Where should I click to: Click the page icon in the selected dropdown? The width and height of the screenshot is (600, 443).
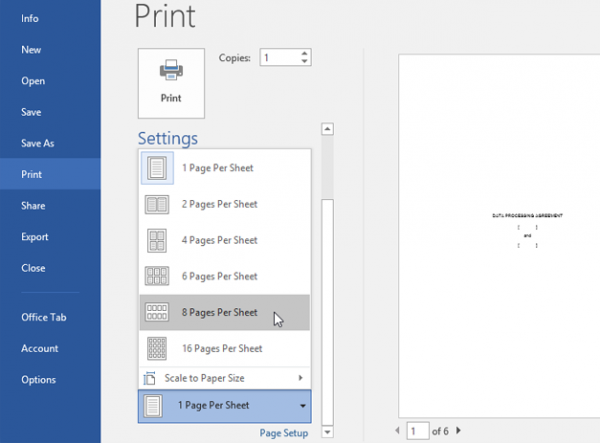153,406
